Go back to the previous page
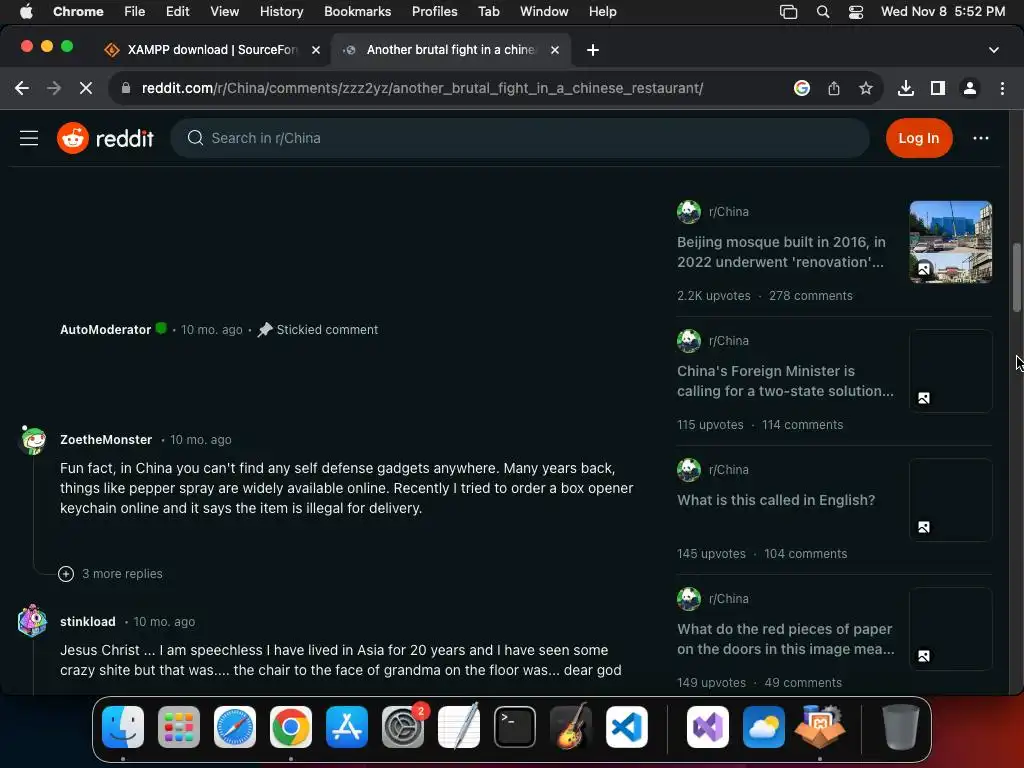This screenshot has width=1024, height=768. [x=22, y=88]
